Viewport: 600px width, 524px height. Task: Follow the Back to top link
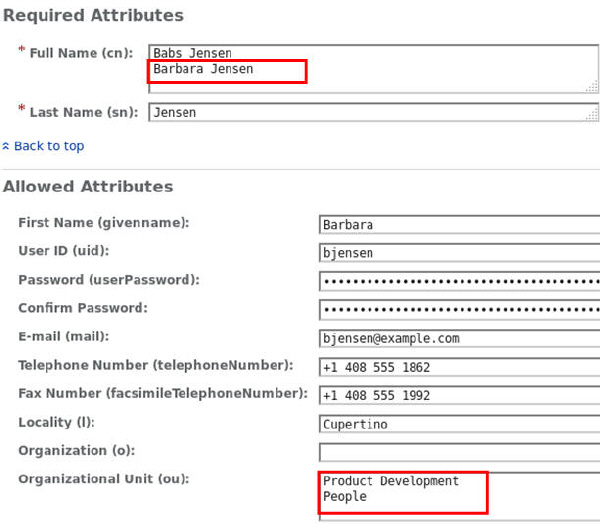pyautogui.click(x=49, y=146)
